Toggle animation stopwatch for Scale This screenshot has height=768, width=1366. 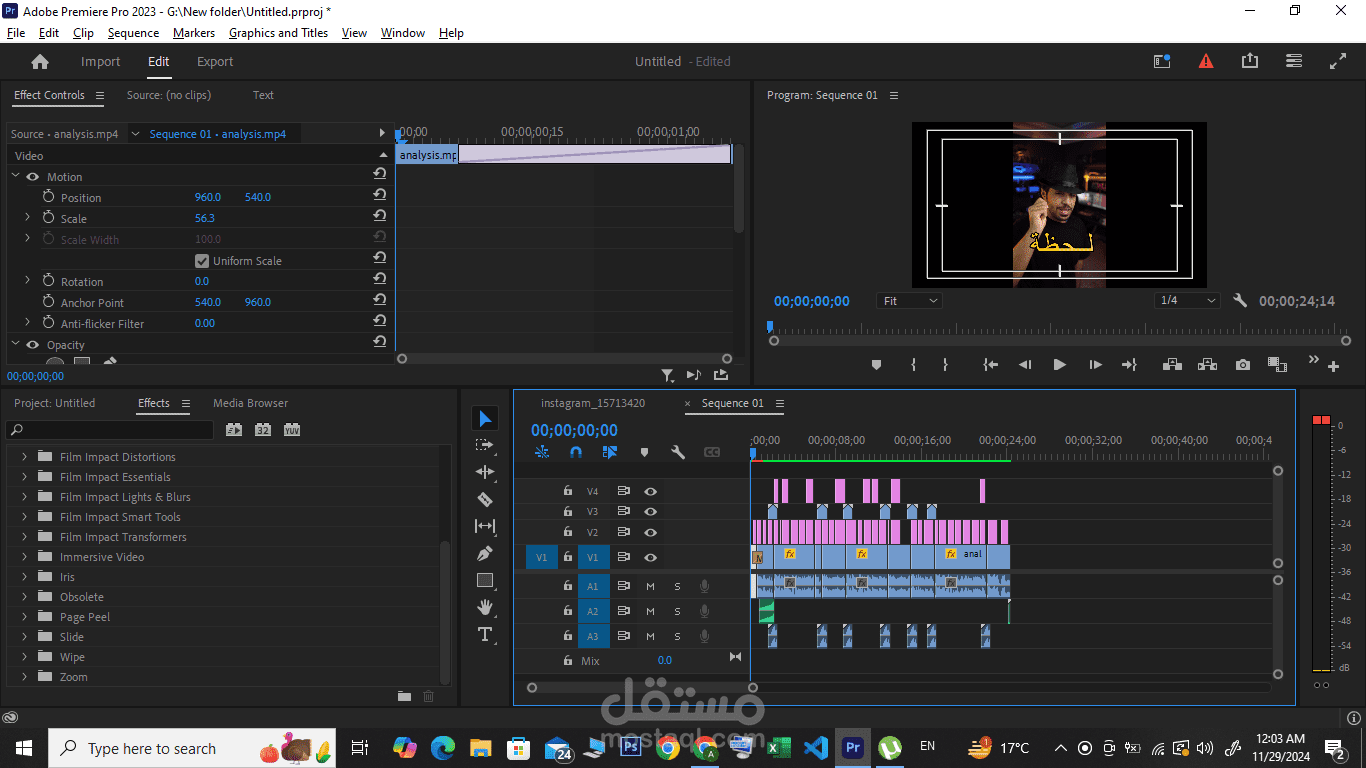pyautogui.click(x=48, y=218)
